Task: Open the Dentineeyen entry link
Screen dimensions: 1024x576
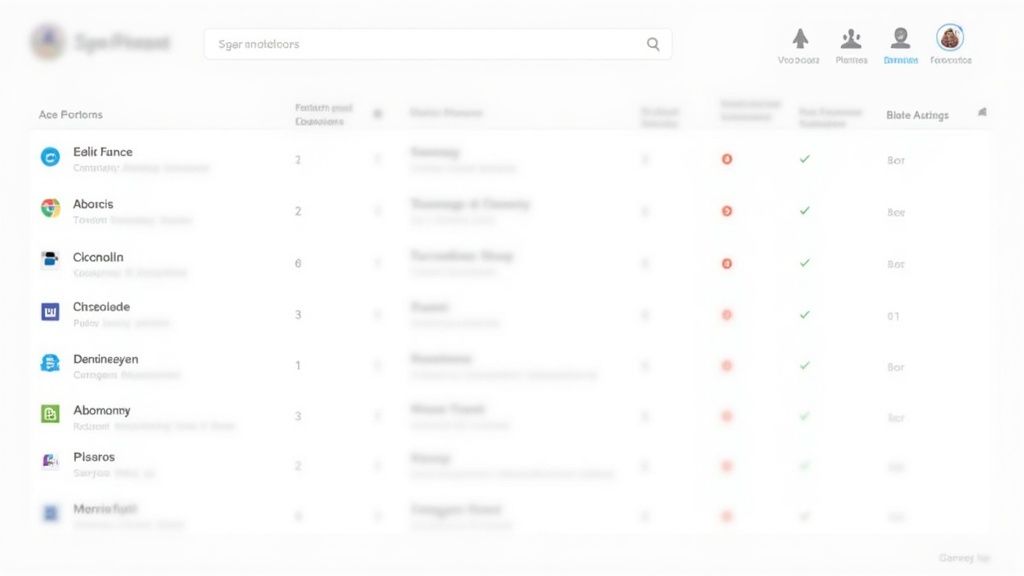Action: tap(106, 359)
